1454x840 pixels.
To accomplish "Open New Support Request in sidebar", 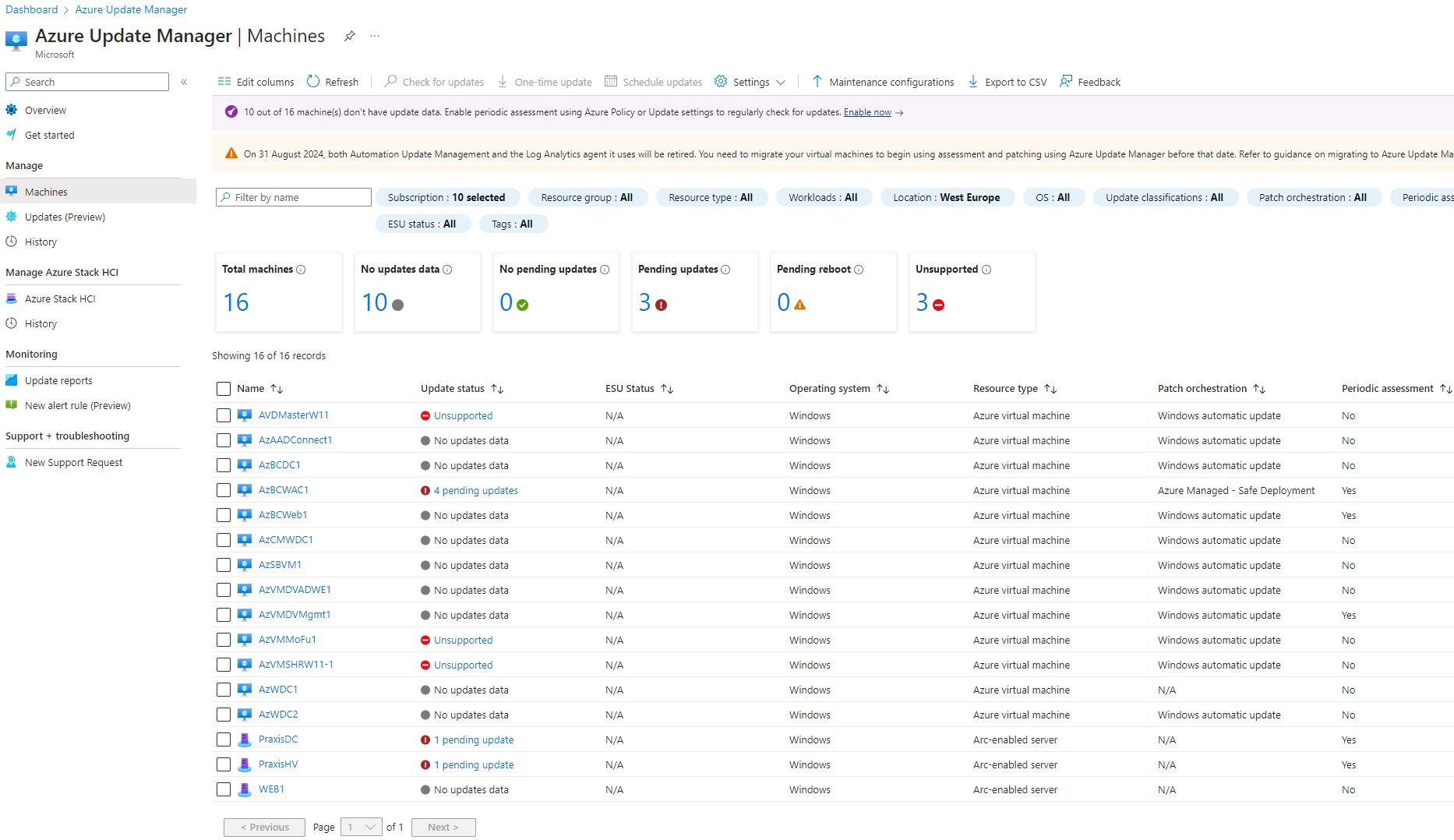I will click(x=73, y=463).
